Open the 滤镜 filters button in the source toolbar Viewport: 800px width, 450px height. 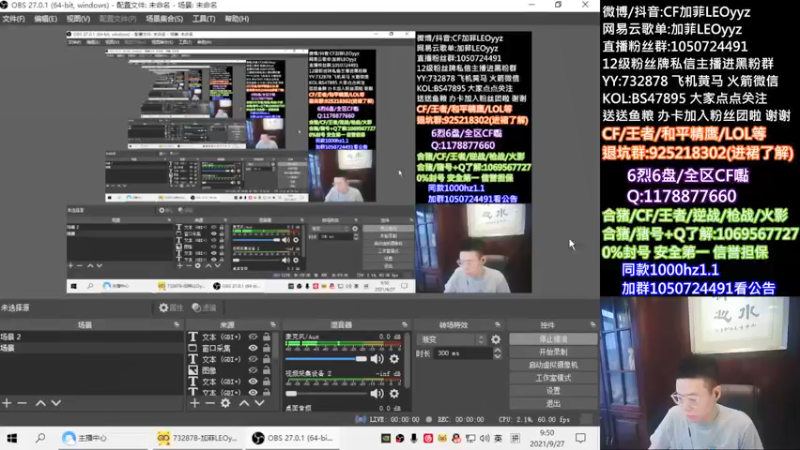[x=204, y=308]
